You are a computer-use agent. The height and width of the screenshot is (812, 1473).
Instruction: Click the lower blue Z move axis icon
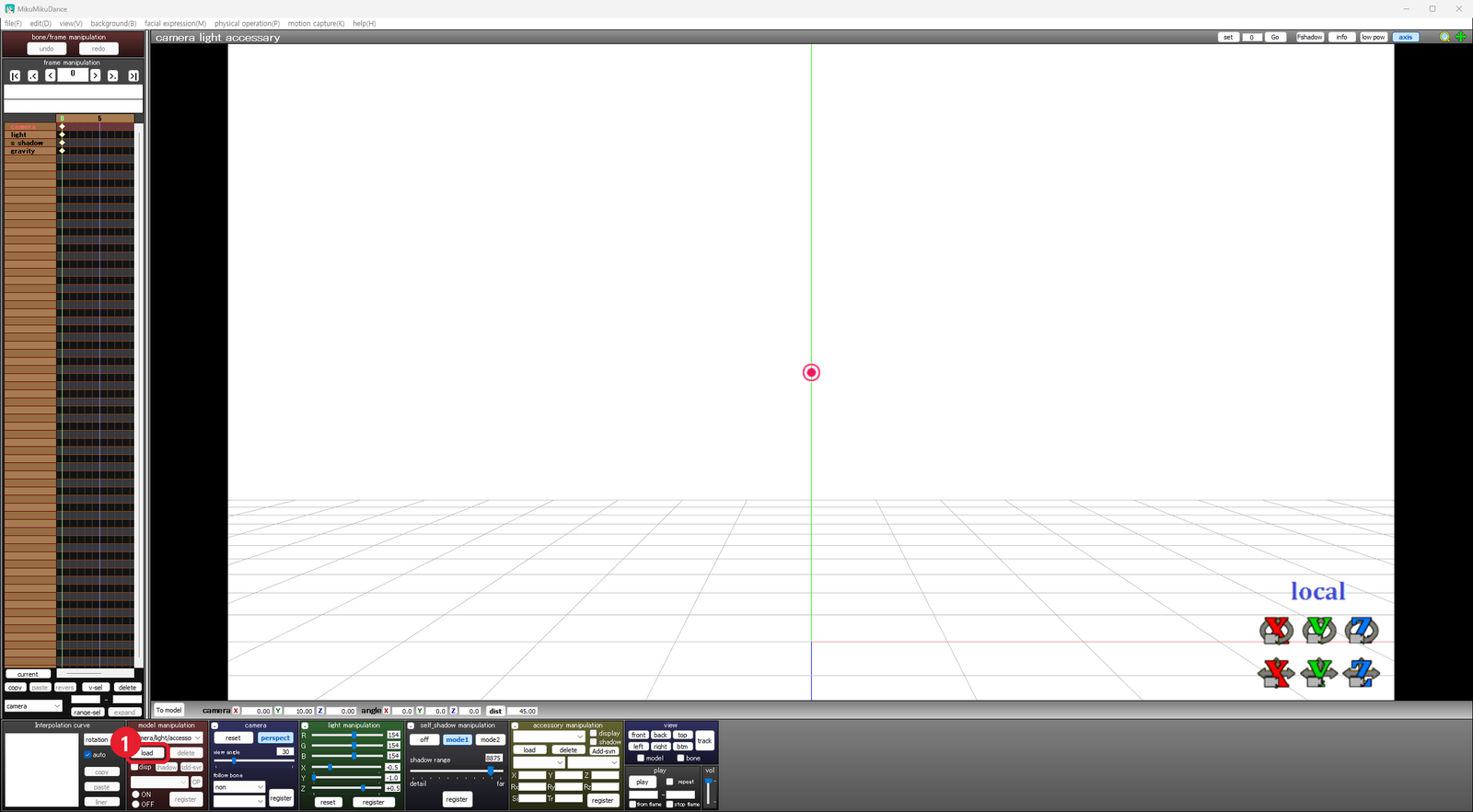pos(1361,673)
